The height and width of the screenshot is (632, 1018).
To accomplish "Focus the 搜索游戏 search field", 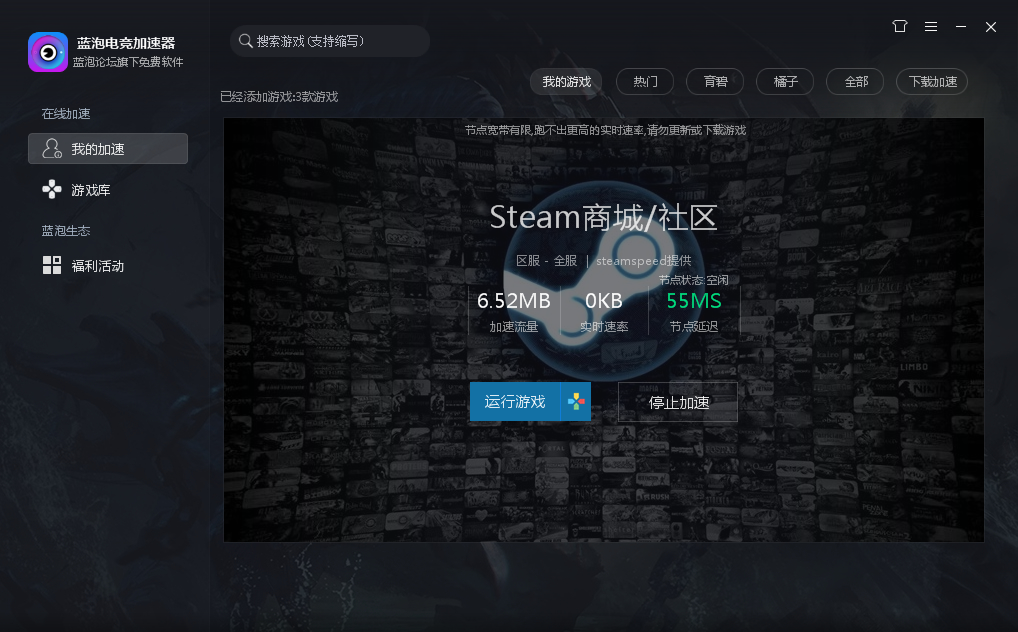I will [330, 41].
